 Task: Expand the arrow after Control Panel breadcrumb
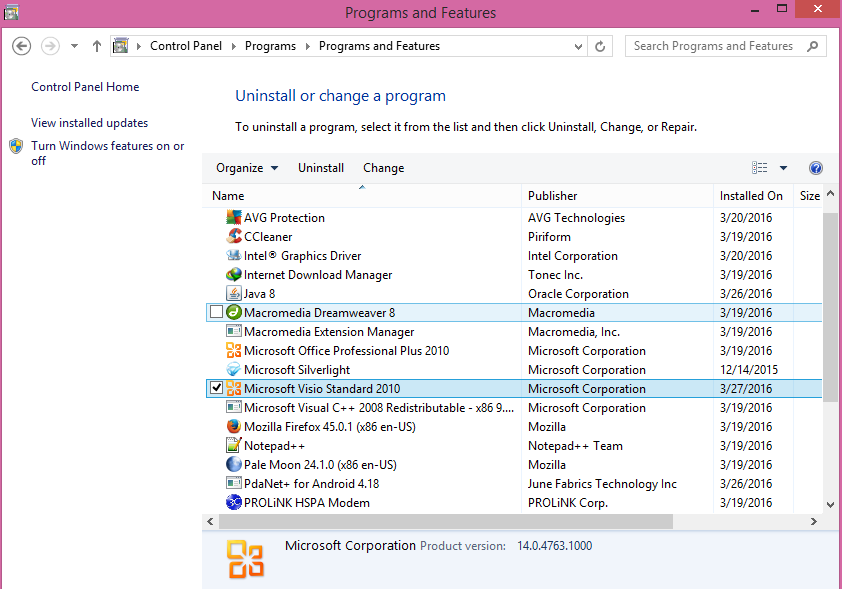pos(234,47)
